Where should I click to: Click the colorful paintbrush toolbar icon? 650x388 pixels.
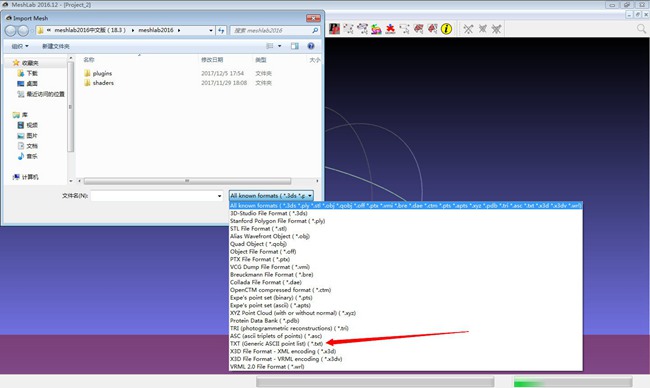coord(376,29)
